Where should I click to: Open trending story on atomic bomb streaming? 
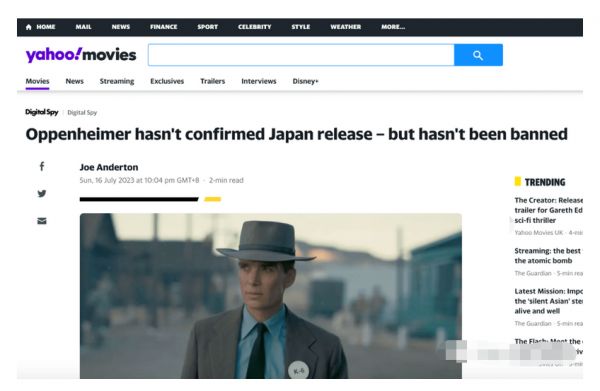548,256
